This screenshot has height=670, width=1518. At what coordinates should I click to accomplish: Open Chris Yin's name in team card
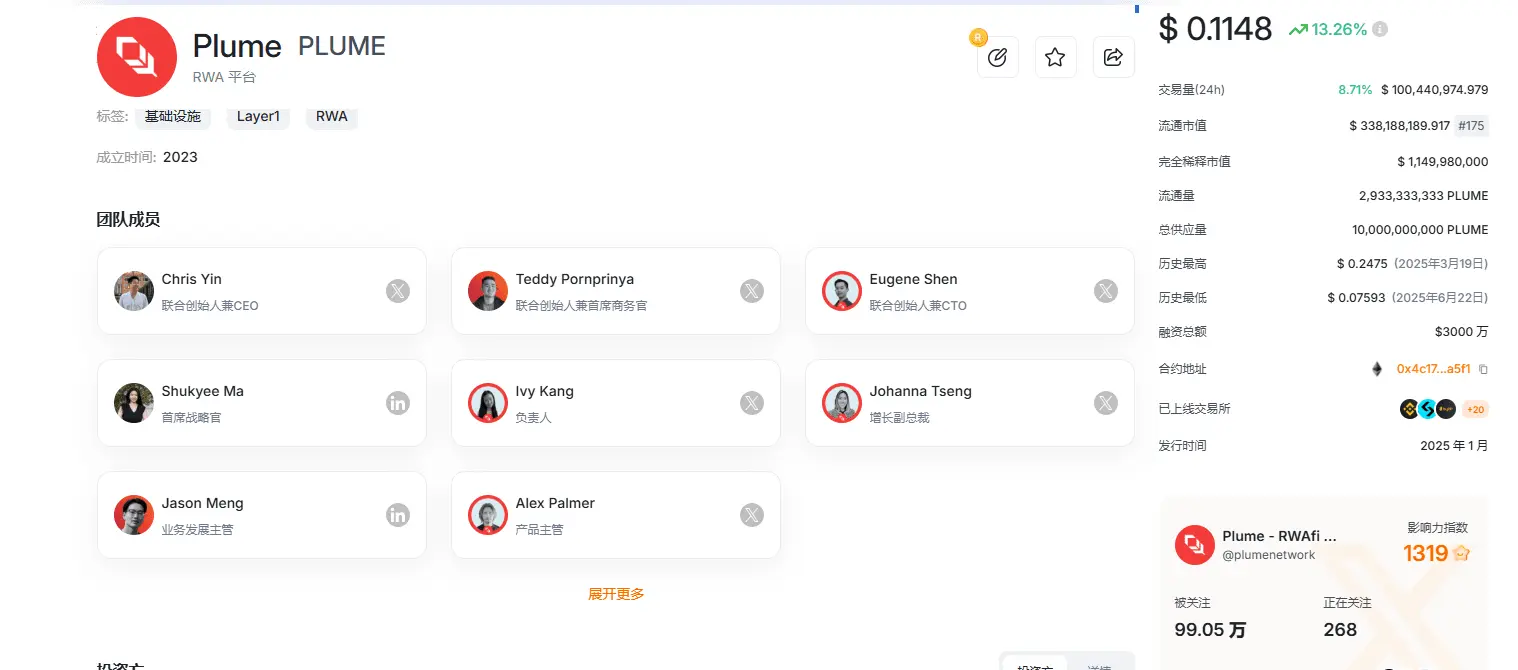click(x=192, y=279)
